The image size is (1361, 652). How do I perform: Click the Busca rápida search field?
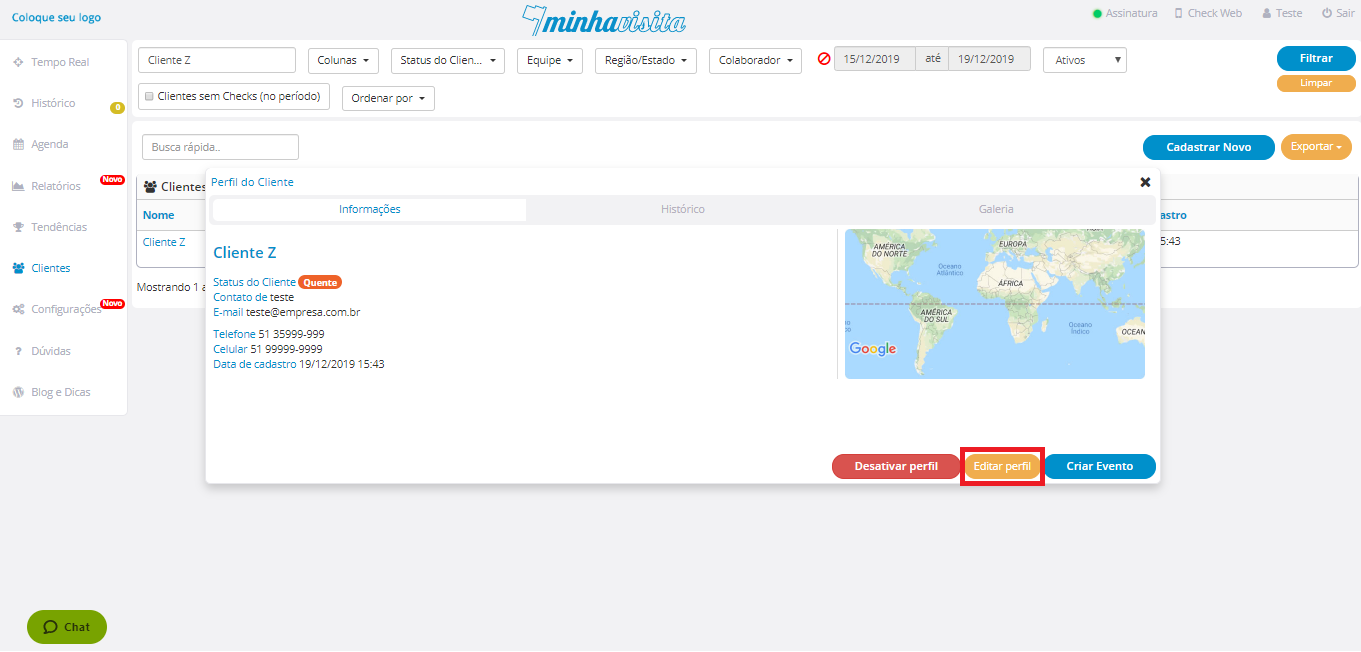tap(220, 147)
